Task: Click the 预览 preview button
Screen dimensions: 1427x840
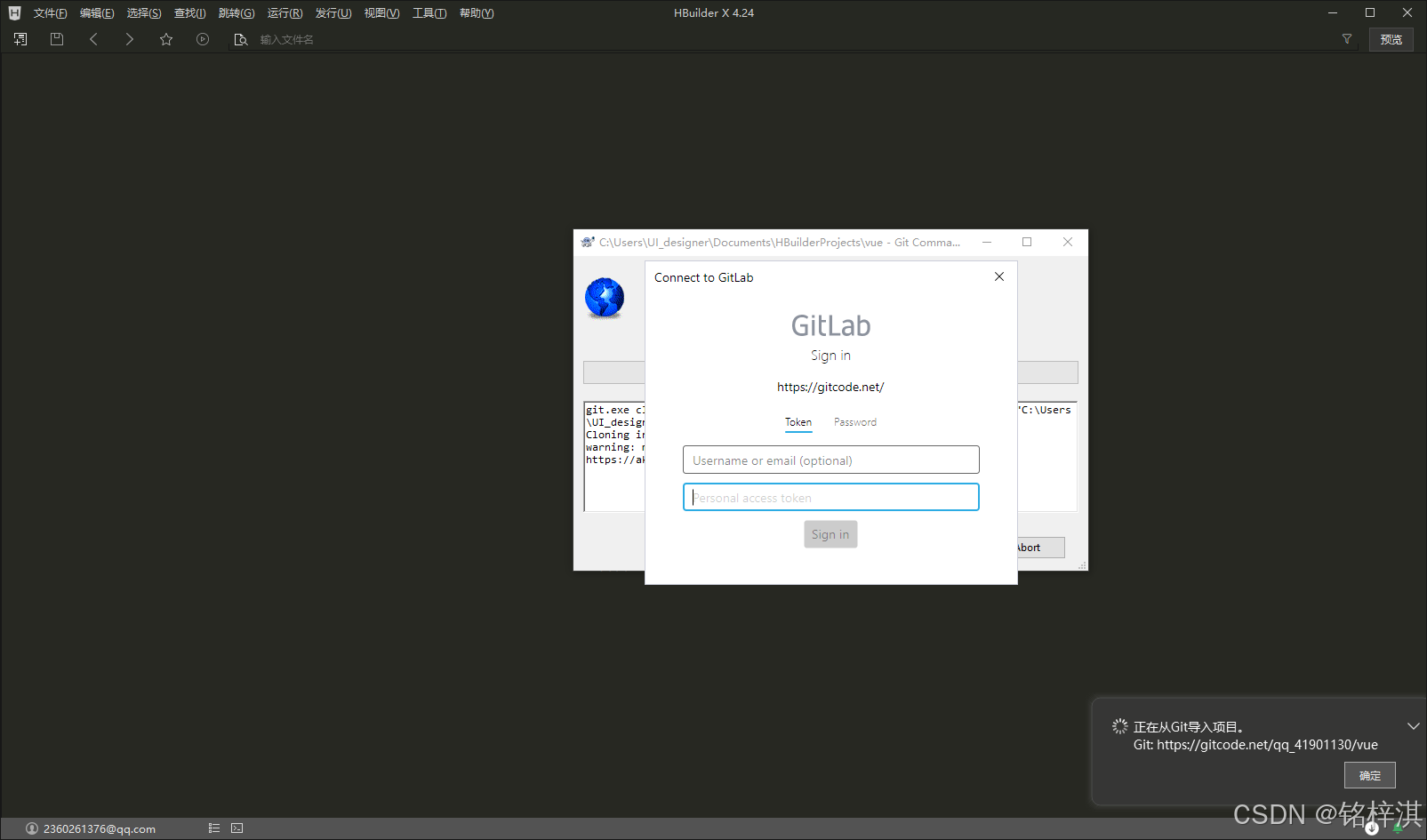Action: coord(1391,39)
